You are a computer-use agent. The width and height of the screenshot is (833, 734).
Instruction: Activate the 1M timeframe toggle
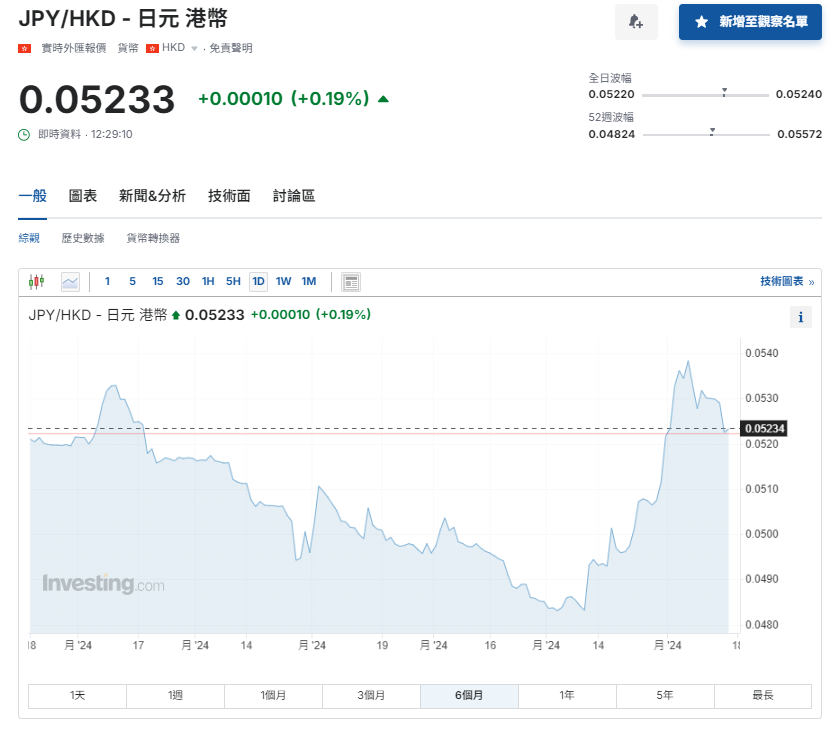309,282
